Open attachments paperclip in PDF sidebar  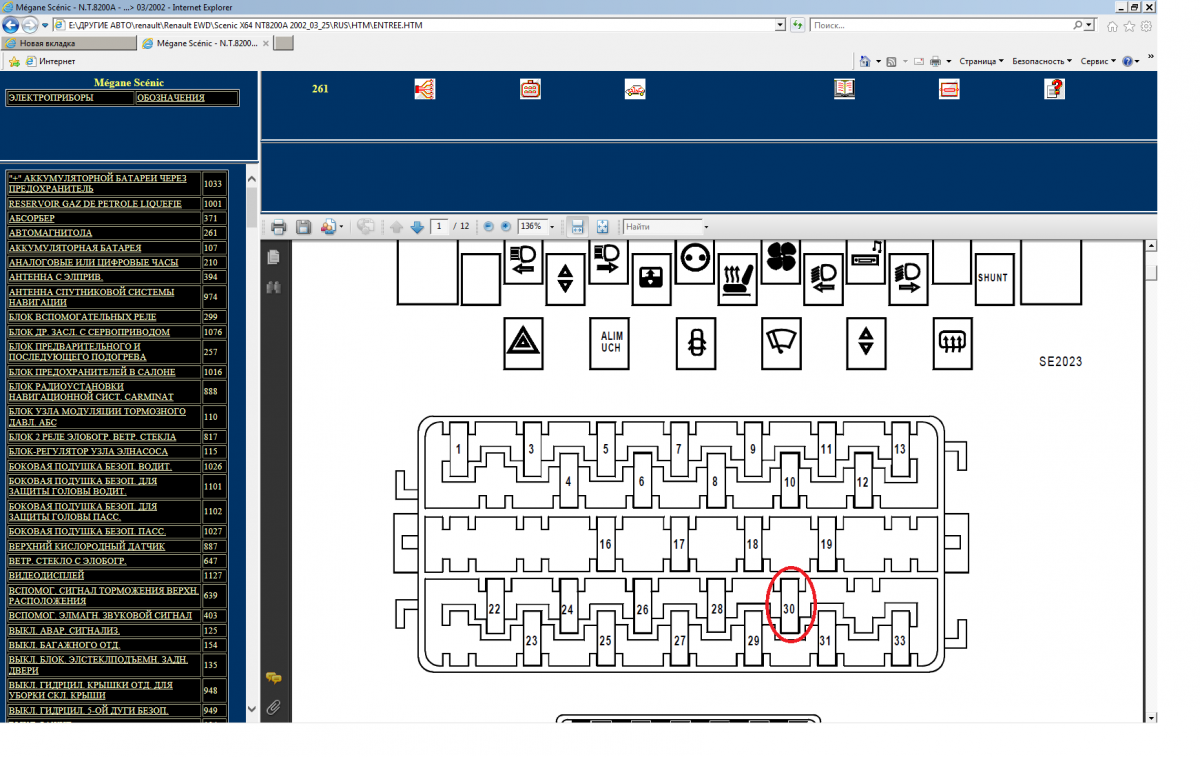pos(273,707)
